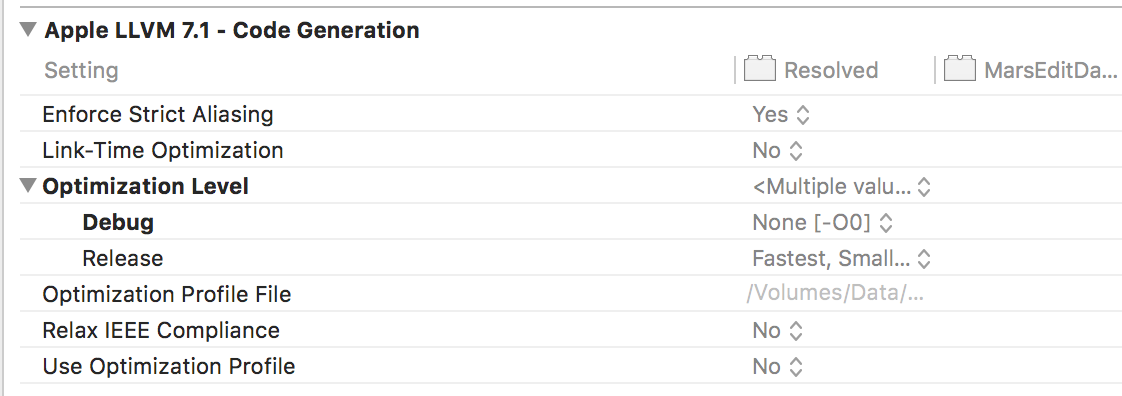Click the Resolved column building-block icon

[760, 69]
